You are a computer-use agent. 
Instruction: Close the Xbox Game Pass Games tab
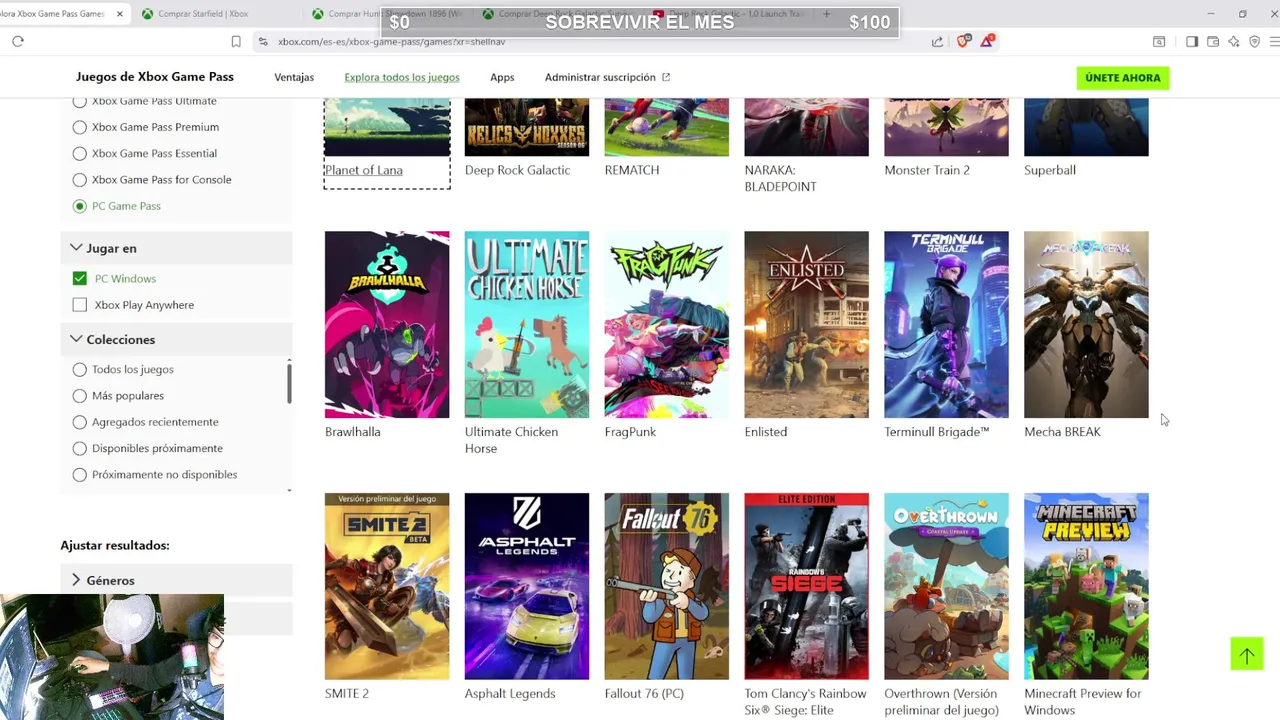[120, 14]
